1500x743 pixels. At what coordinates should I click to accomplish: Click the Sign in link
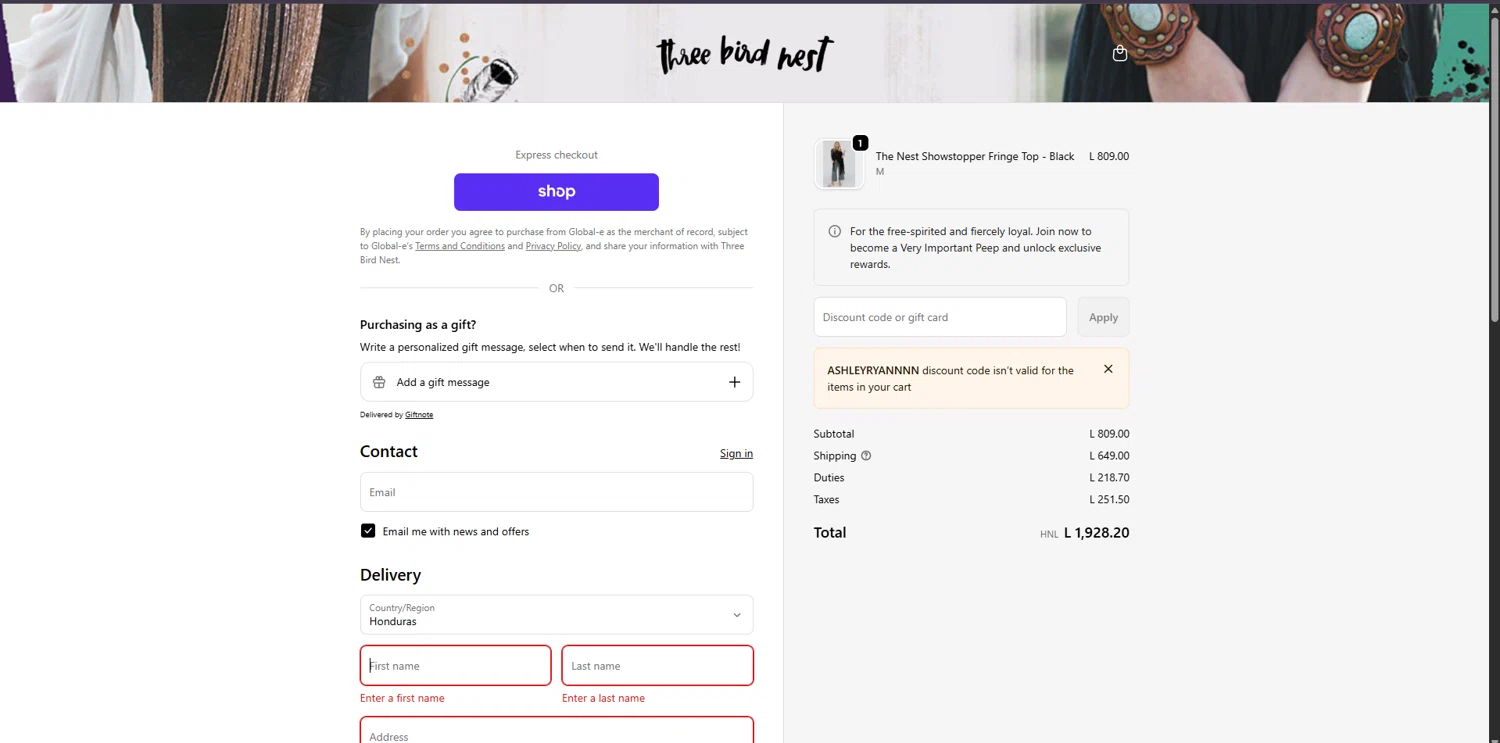736,454
